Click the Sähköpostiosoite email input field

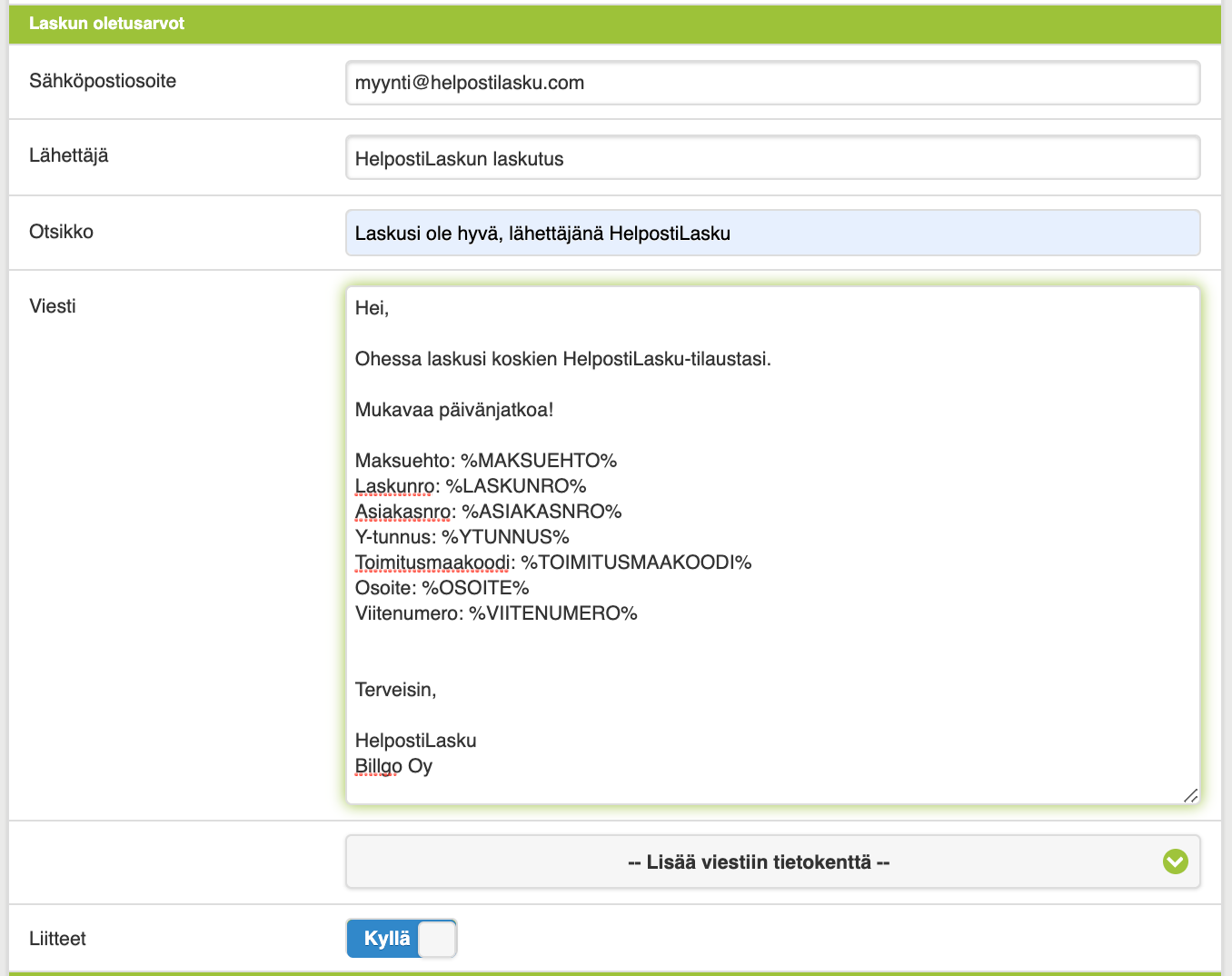coord(773,83)
